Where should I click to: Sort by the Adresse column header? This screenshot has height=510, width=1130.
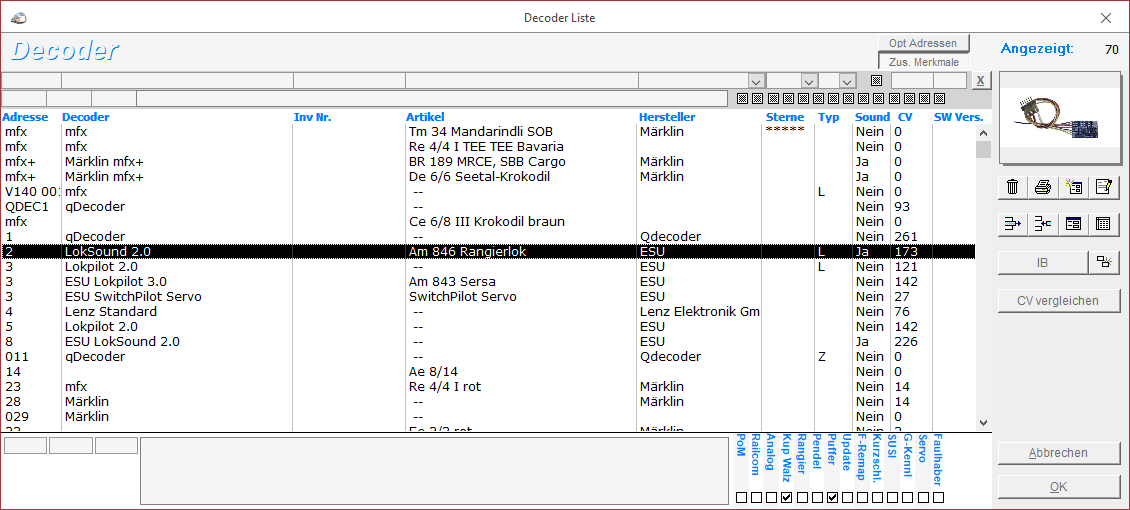[25, 117]
